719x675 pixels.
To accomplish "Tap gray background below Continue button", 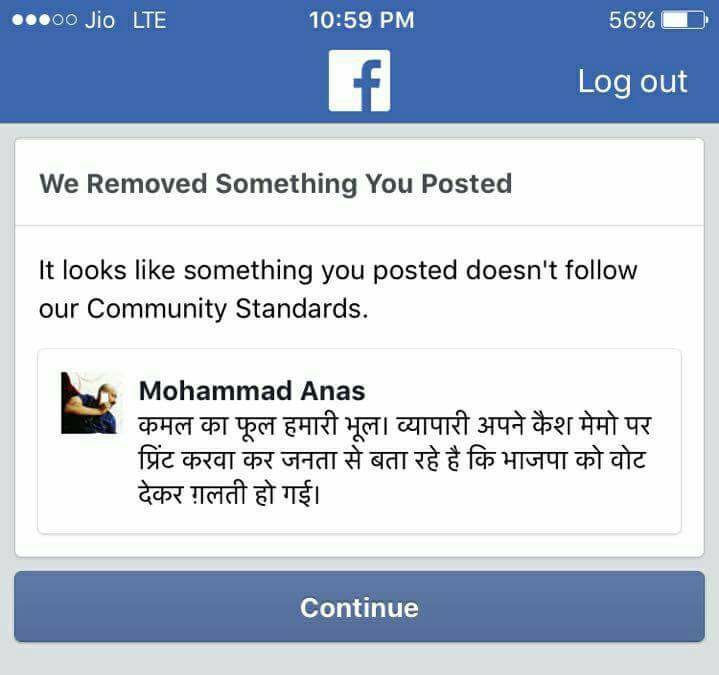I will point(359,659).
